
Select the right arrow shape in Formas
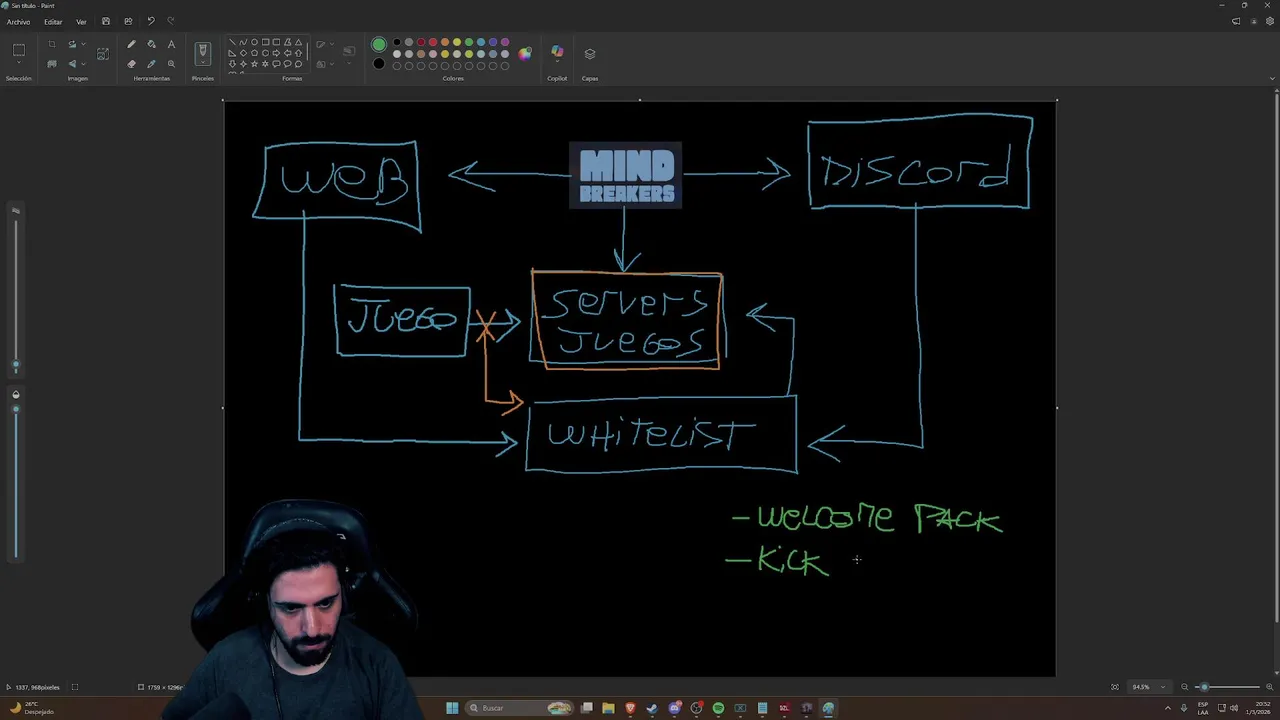(276, 52)
